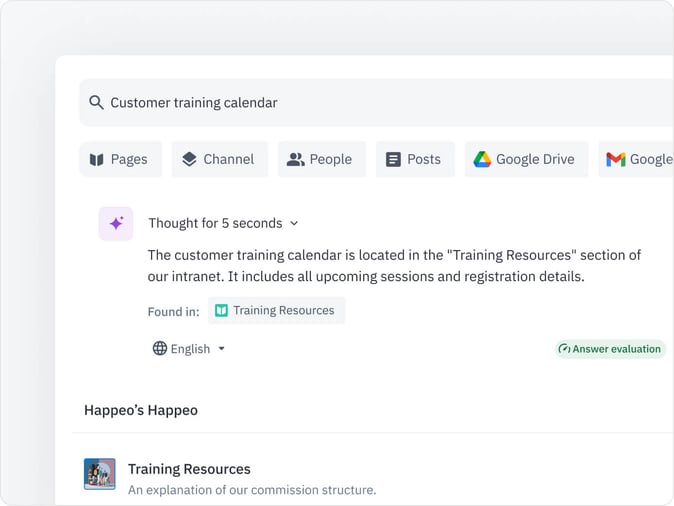Viewport: 674px width, 506px height.
Task: Open the Training Resources result title
Action: pos(189,469)
